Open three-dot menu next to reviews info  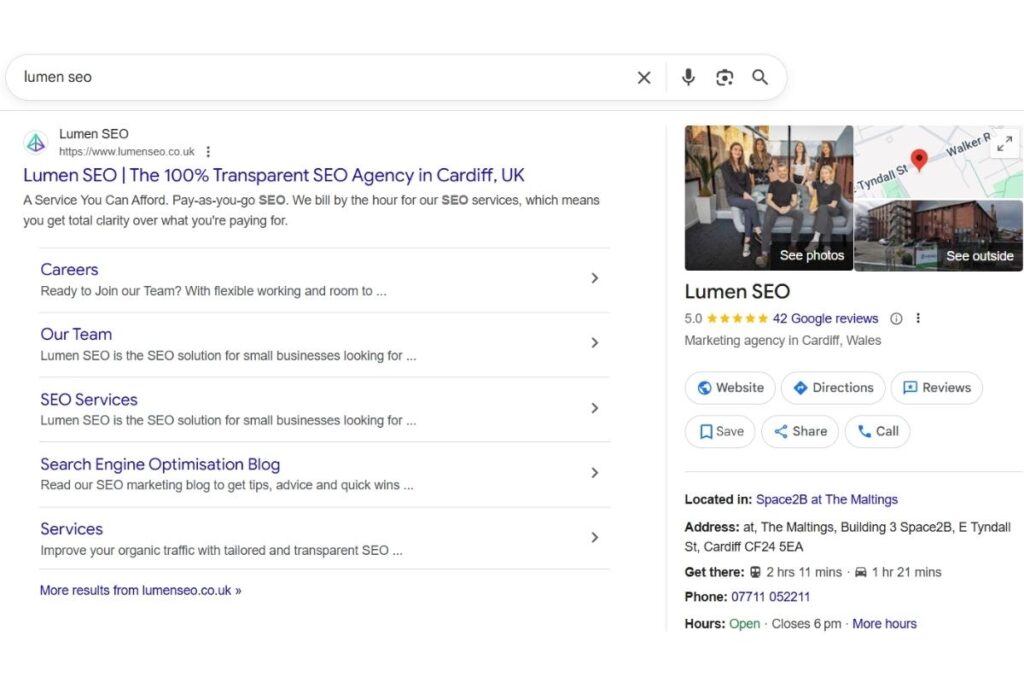pyautogui.click(x=918, y=318)
